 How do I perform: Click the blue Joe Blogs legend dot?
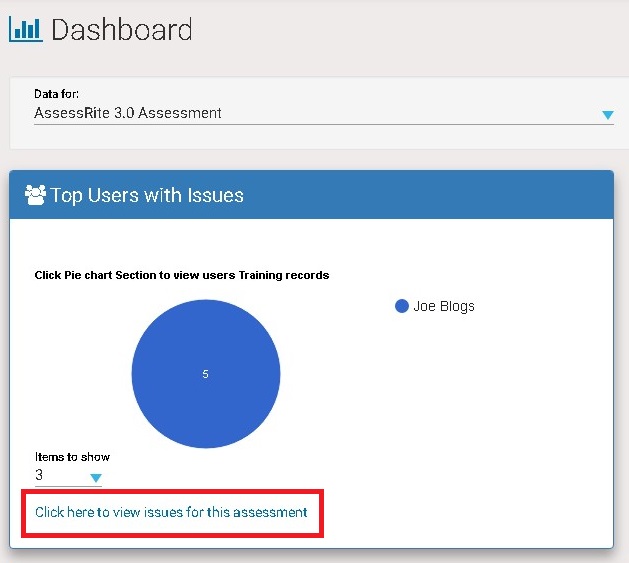pyautogui.click(x=402, y=307)
